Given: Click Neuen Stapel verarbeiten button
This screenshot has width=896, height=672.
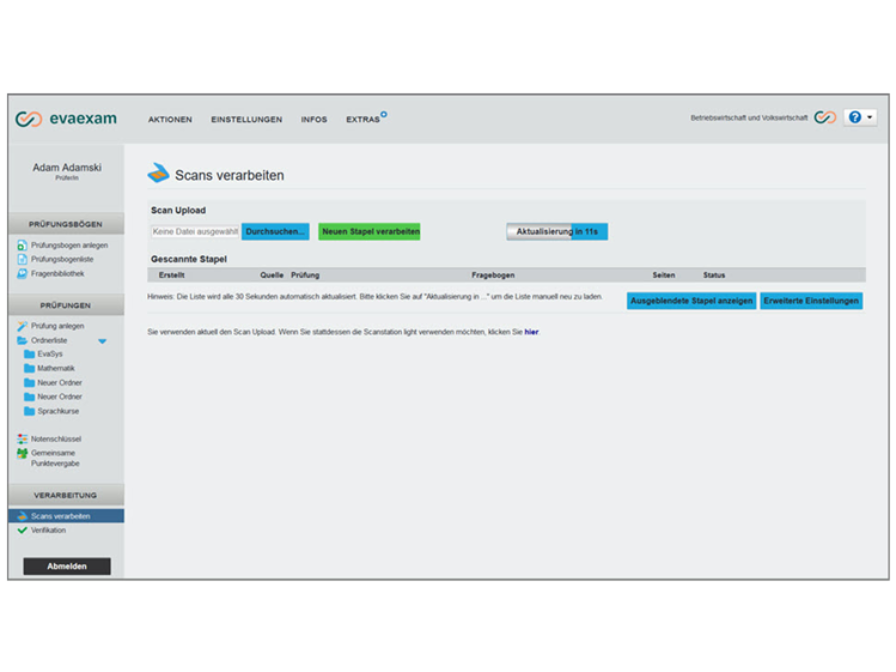Looking at the screenshot, I should (x=370, y=231).
